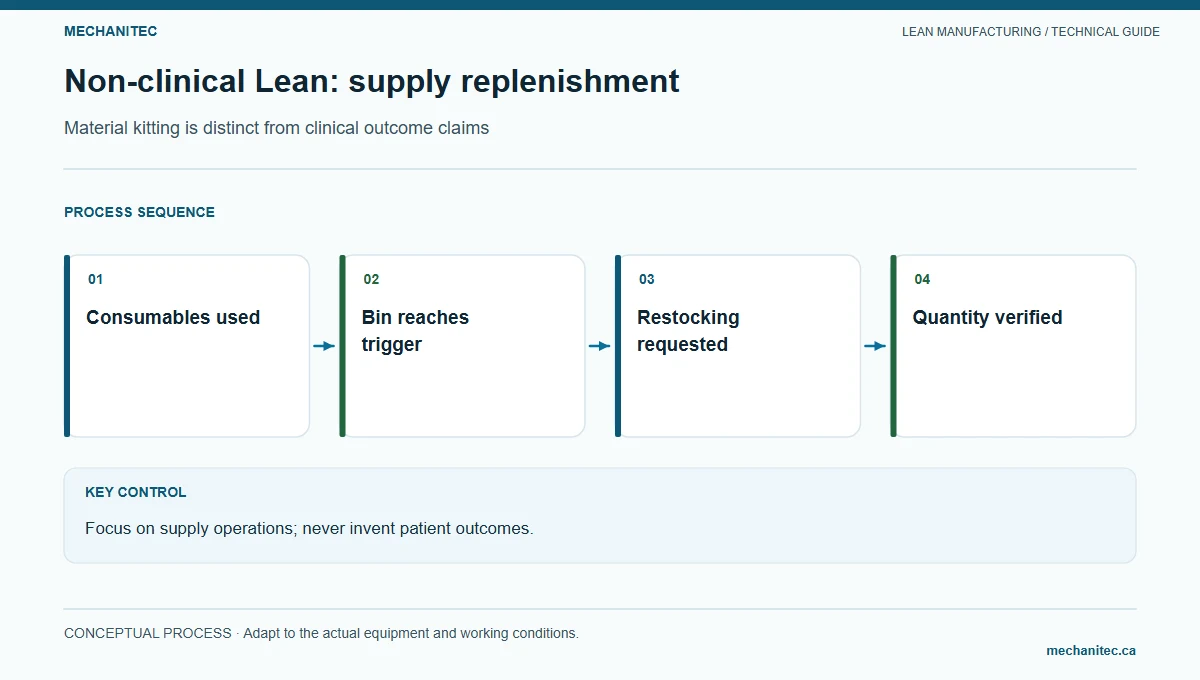
Task: Click arrow between Restocking requested and Quantity verified
Action: (x=876, y=346)
